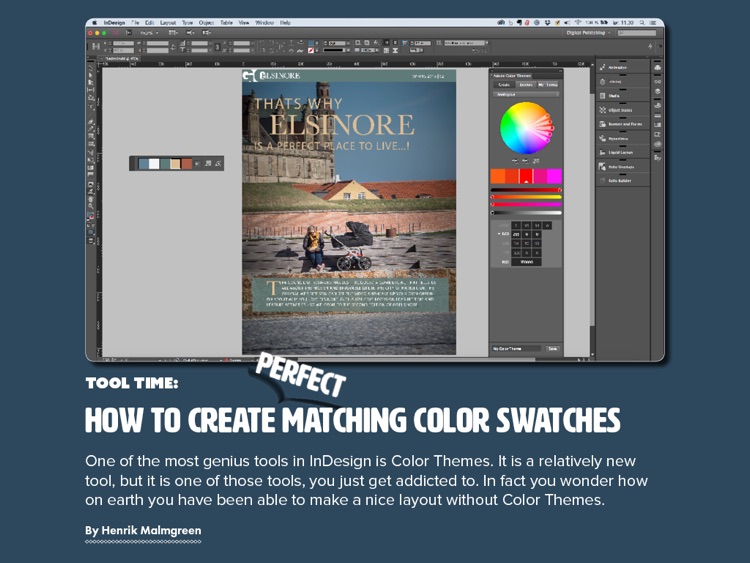Click the Layers icon in narrow dock
The height and width of the screenshot is (563, 750).
pyautogui.click(x=658, y=91)
